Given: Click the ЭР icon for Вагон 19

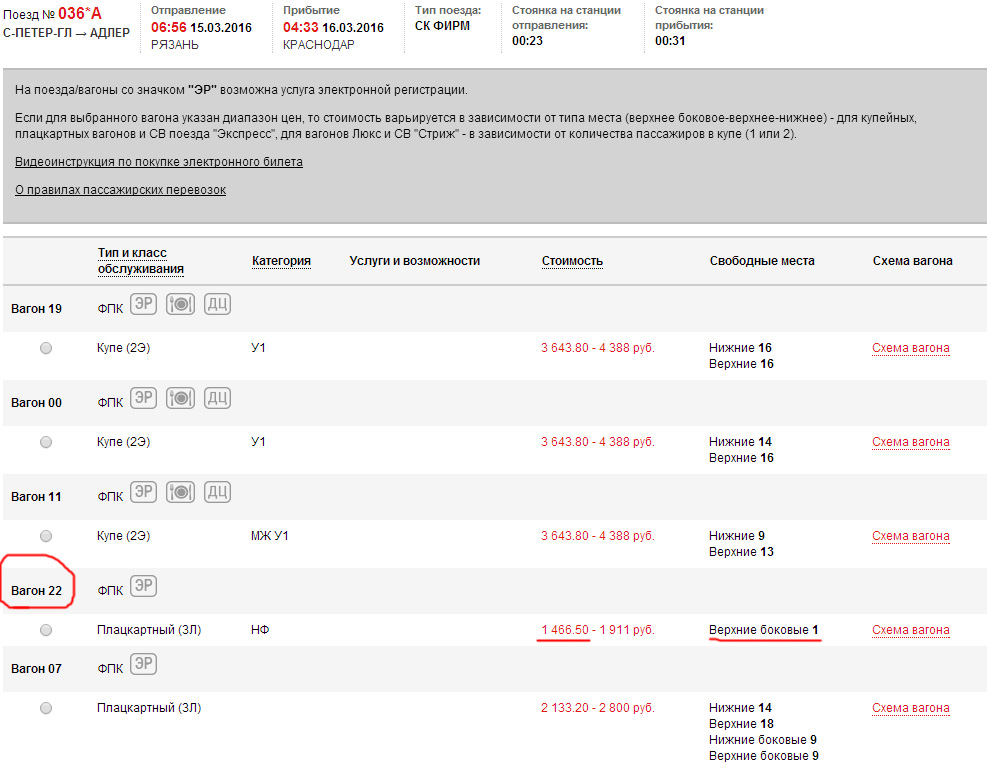Looking at the screenshot, I should coord(144,304).
